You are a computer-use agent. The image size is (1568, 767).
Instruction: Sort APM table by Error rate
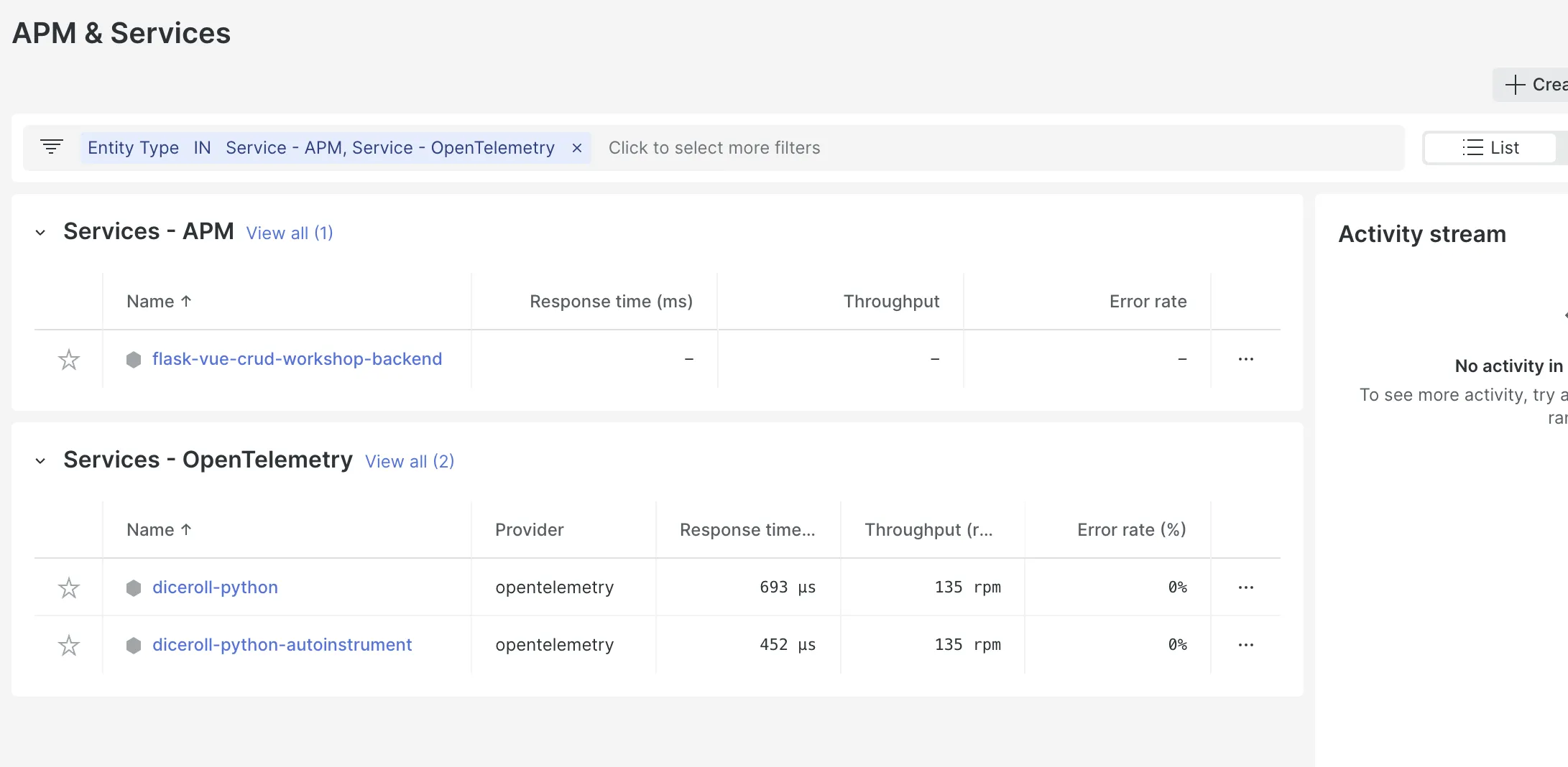tap(1148, 302)
